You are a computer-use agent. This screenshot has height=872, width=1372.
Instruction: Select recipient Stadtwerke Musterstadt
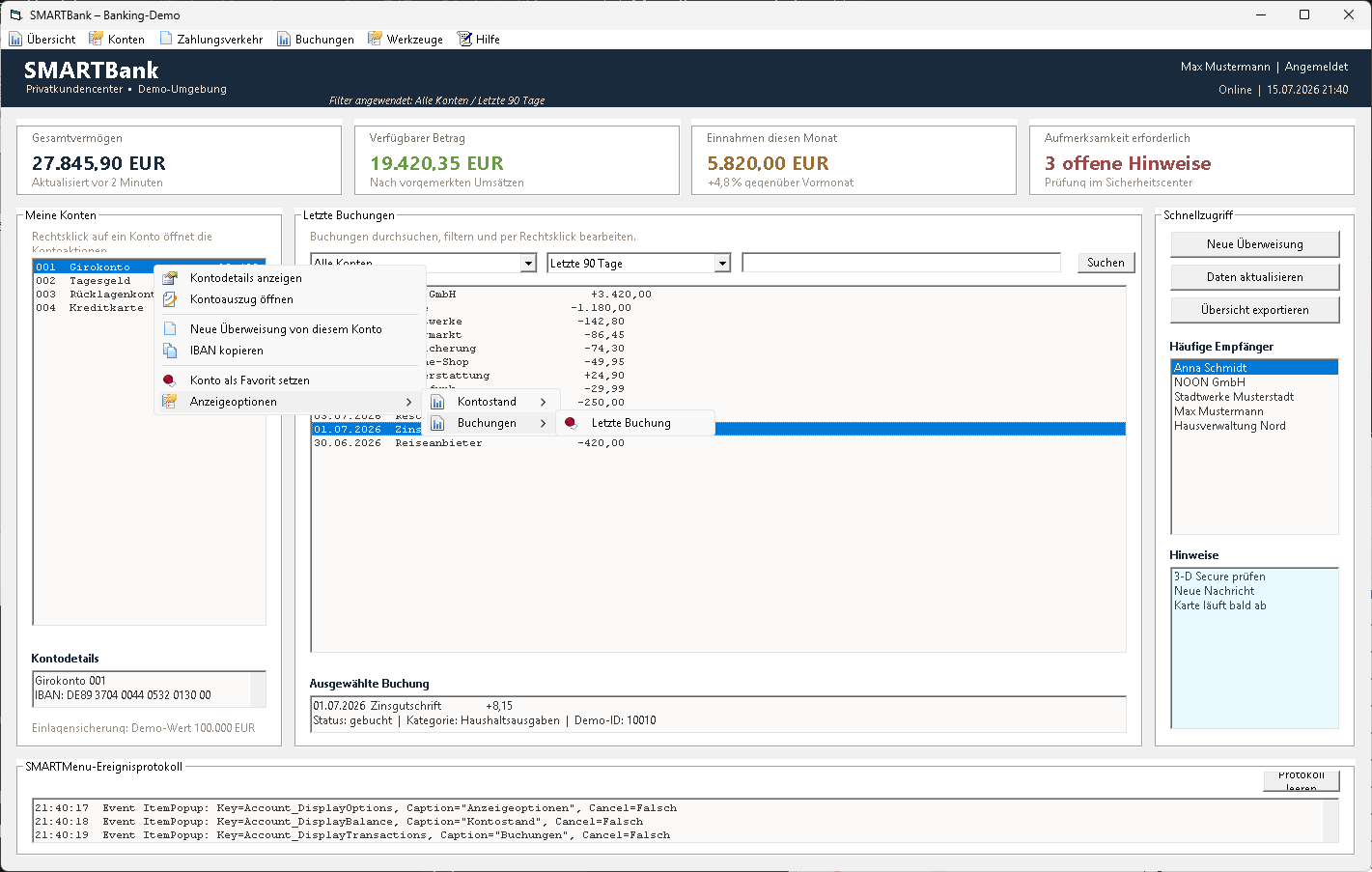(x=1254, y=397)
